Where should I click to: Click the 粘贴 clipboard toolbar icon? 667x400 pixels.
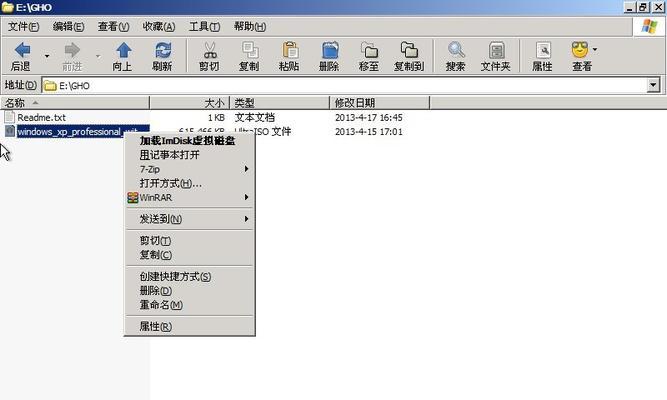(x=289, y=50)
